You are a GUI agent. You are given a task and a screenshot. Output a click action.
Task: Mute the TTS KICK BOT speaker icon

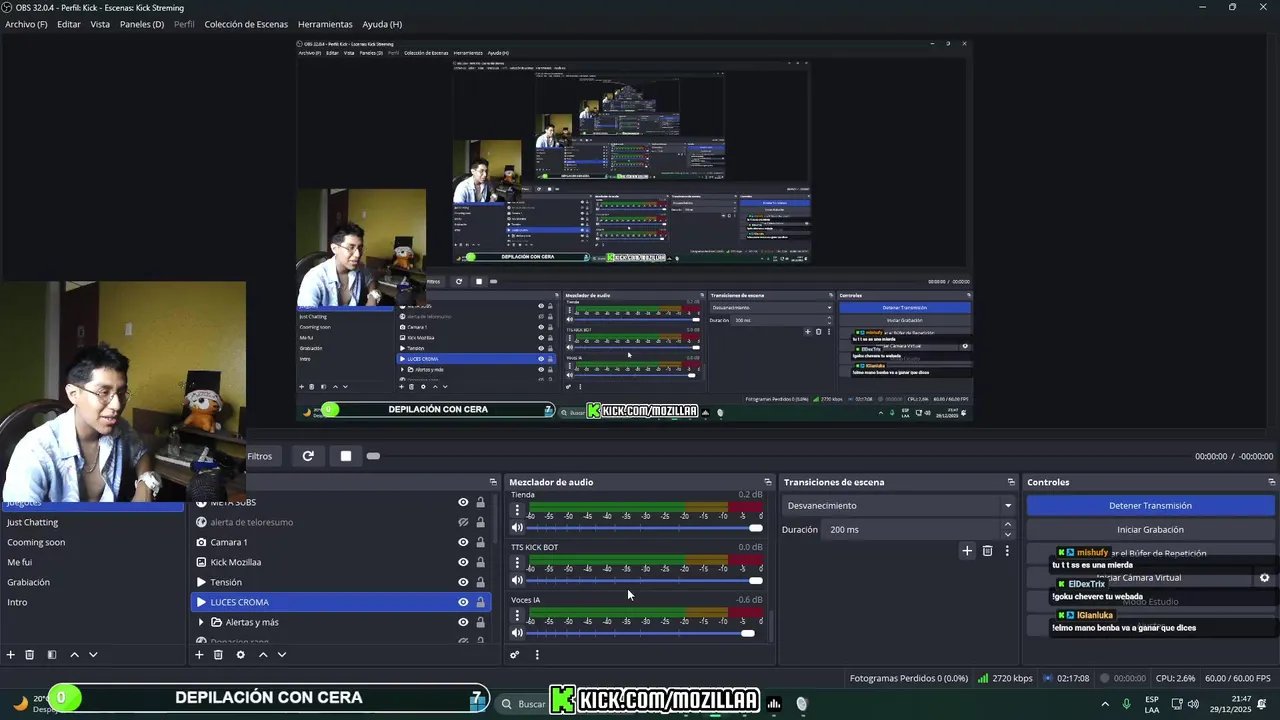(517, 580)
